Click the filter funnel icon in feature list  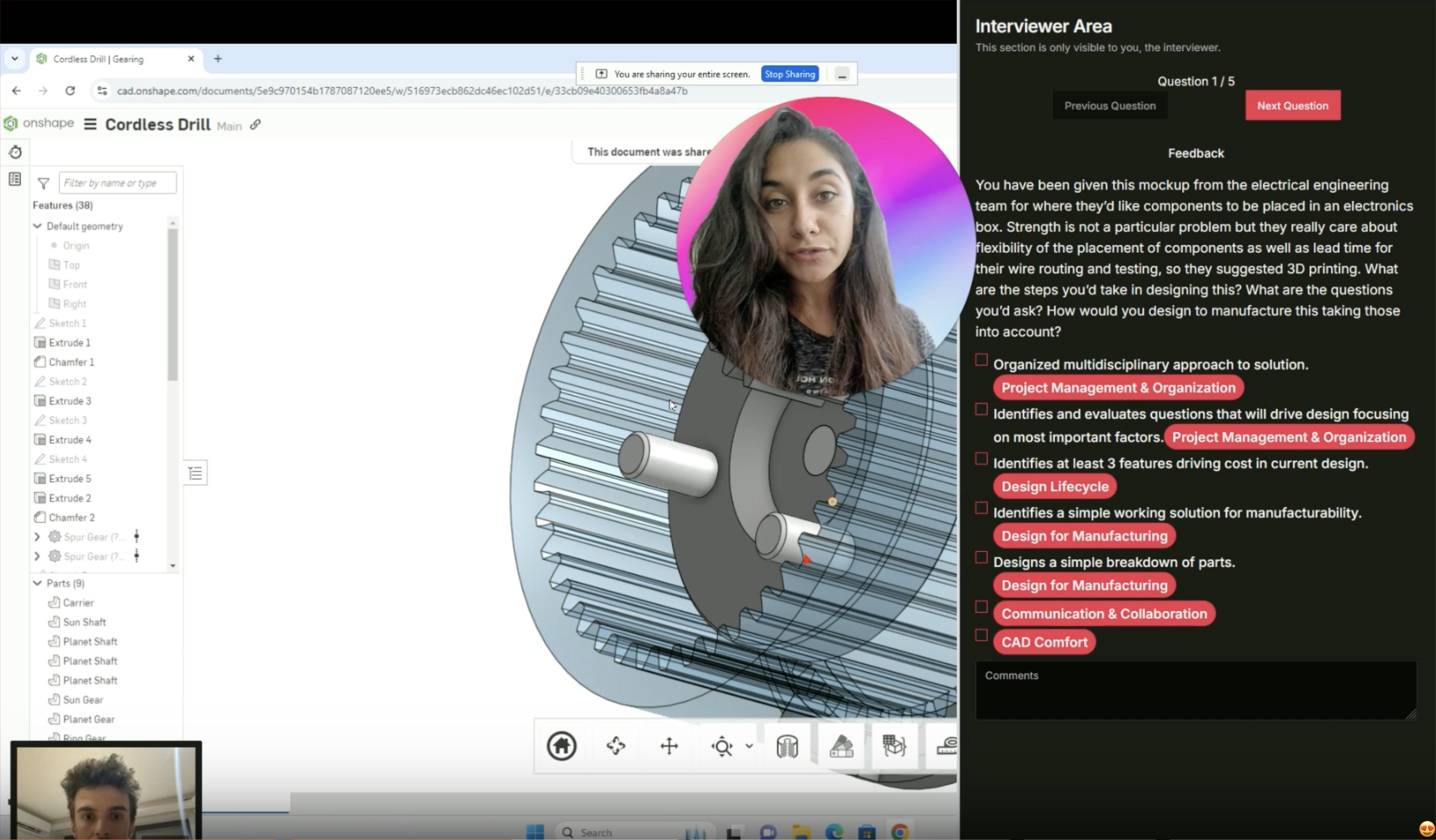click(43, 184)
